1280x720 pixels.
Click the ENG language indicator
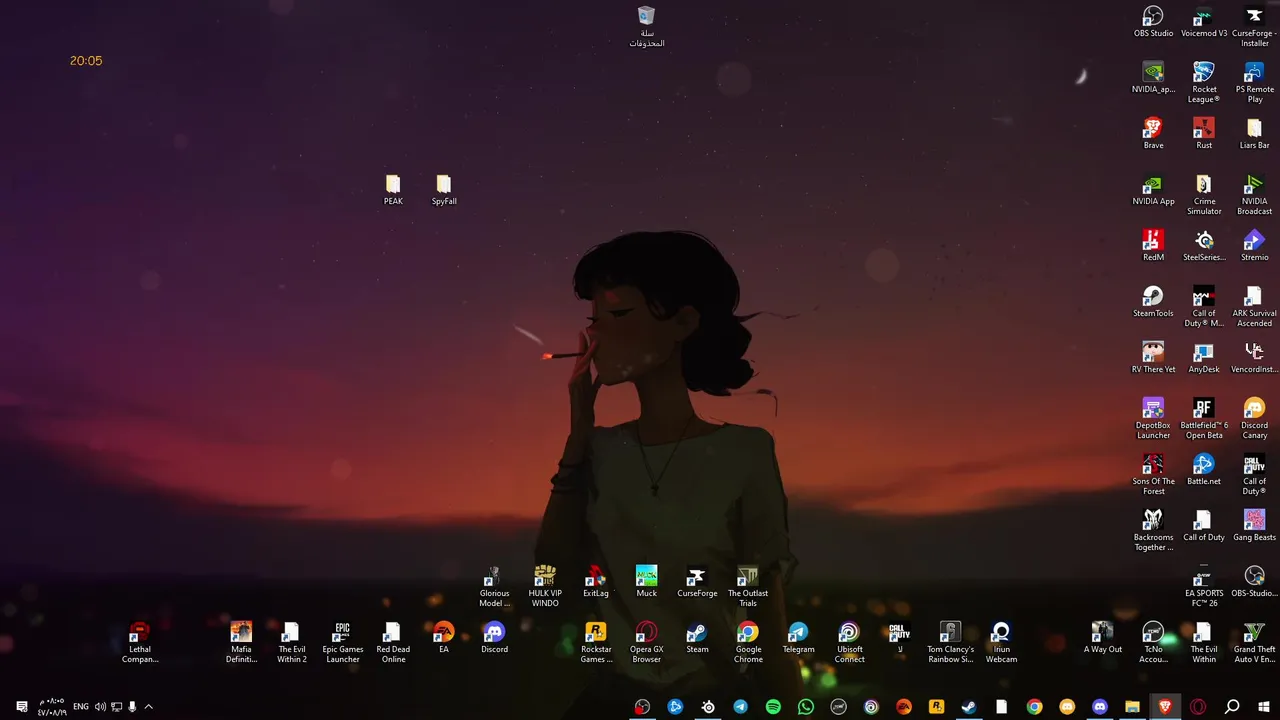click(x=81, y=707)
